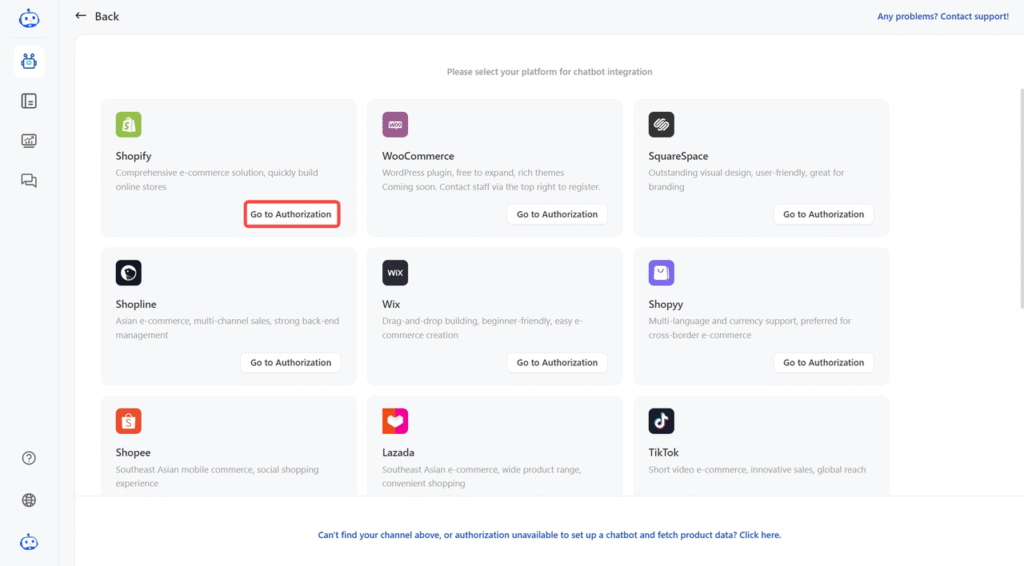Image resolution: width=1024 pixels, height=566 pixels.
Task: Select the Lazada card title
Action: [x=398, y=452]
